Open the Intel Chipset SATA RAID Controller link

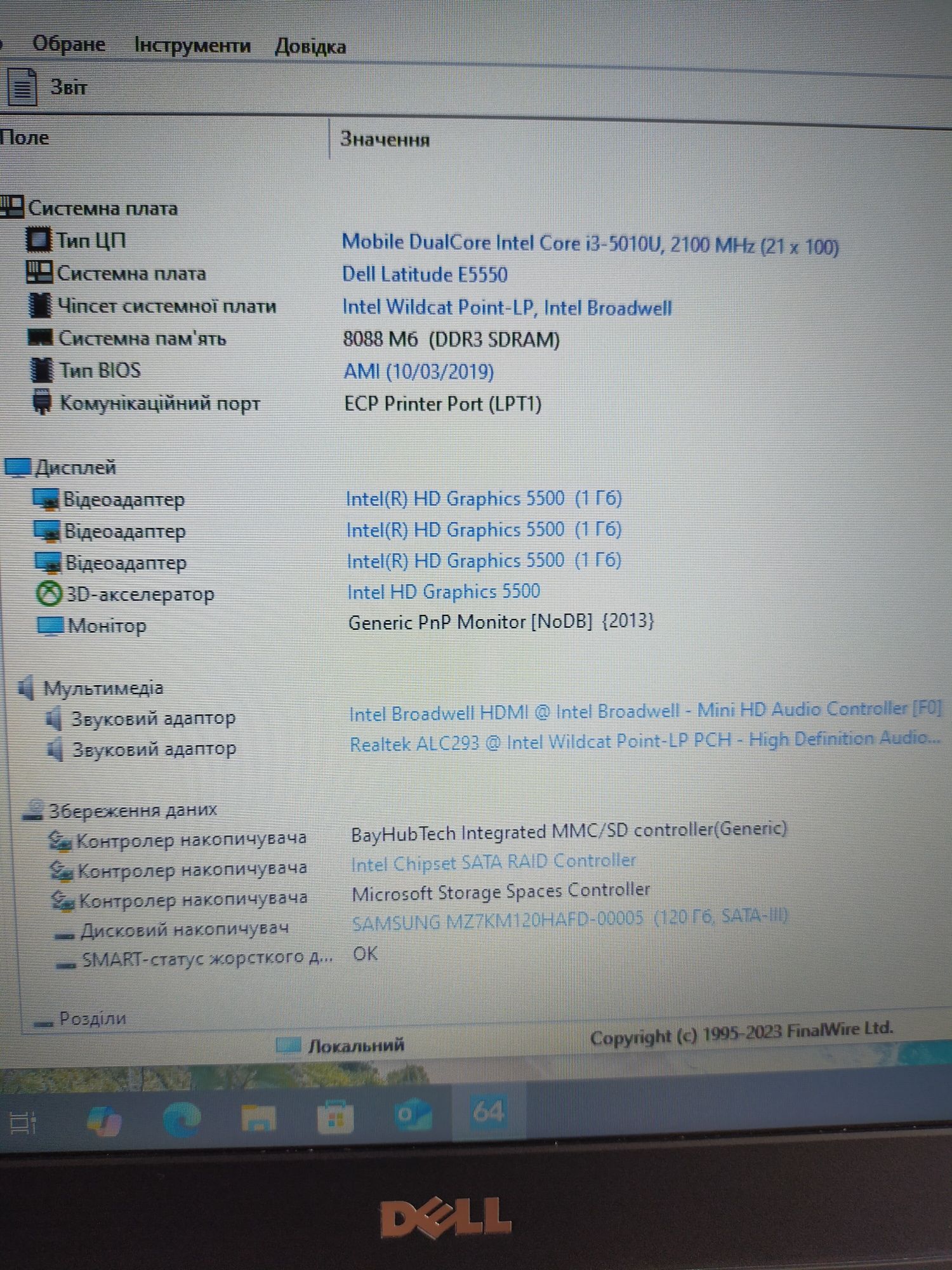[x=493, y=862]
